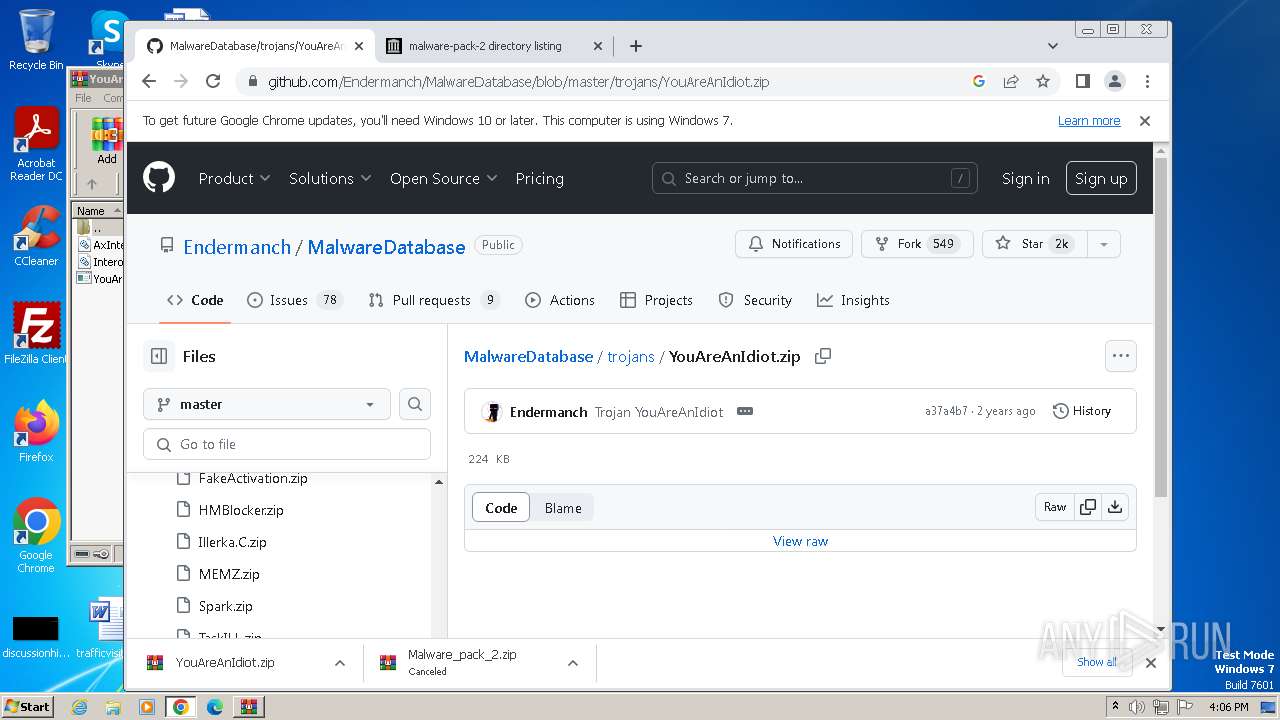This screenshot has width=1280, height=720.
Task: Open MEMZ.zip in file tree
Action: (x=229, y=574)
